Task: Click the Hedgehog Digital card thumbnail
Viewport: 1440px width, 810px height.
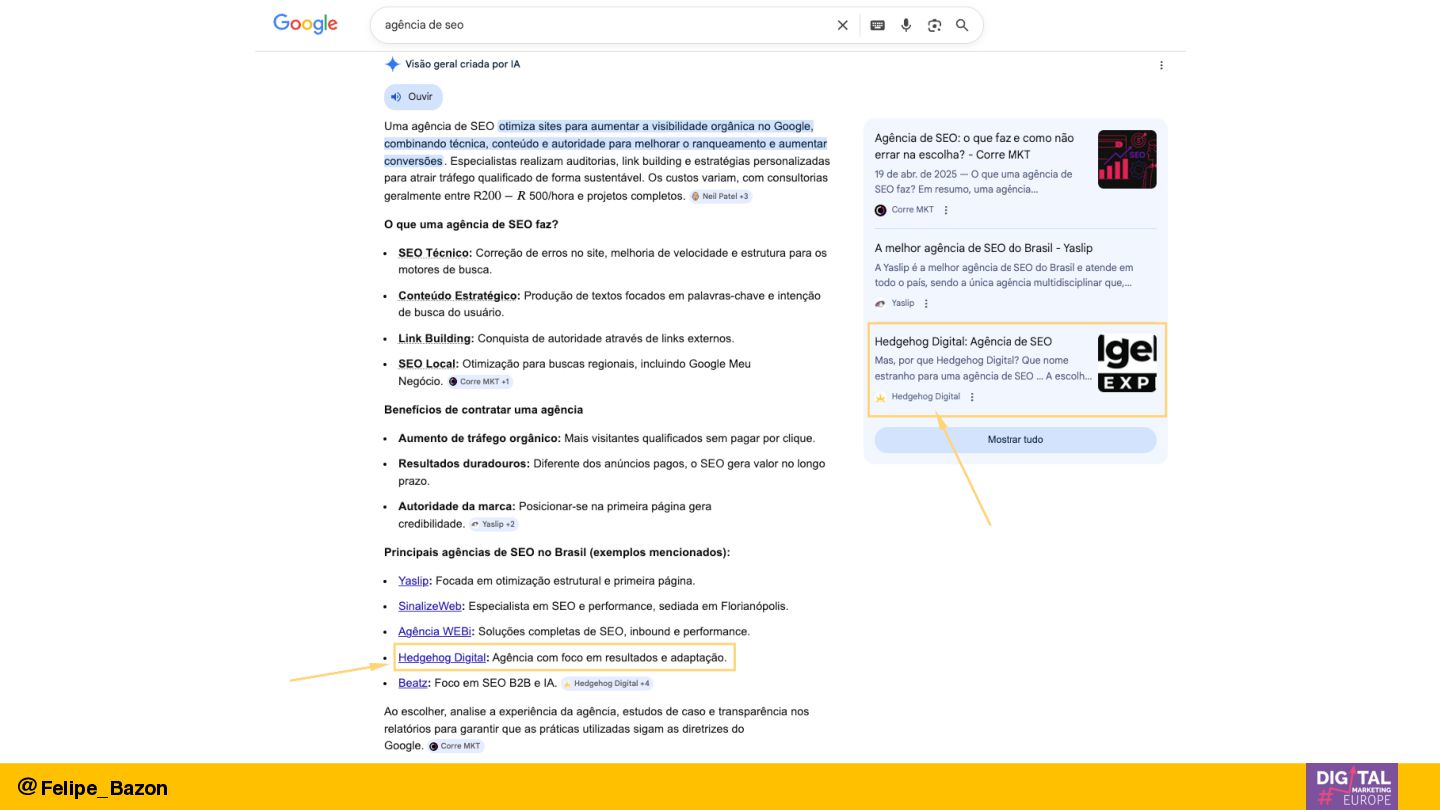Action: click(x=1127, y=363)
